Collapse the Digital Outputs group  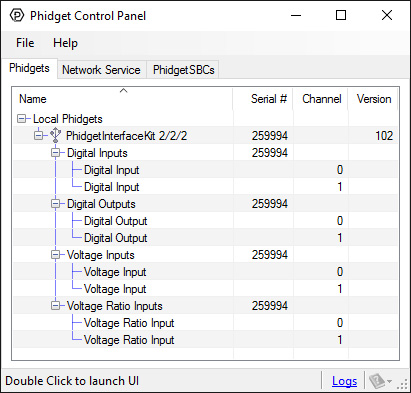(56, 204)
